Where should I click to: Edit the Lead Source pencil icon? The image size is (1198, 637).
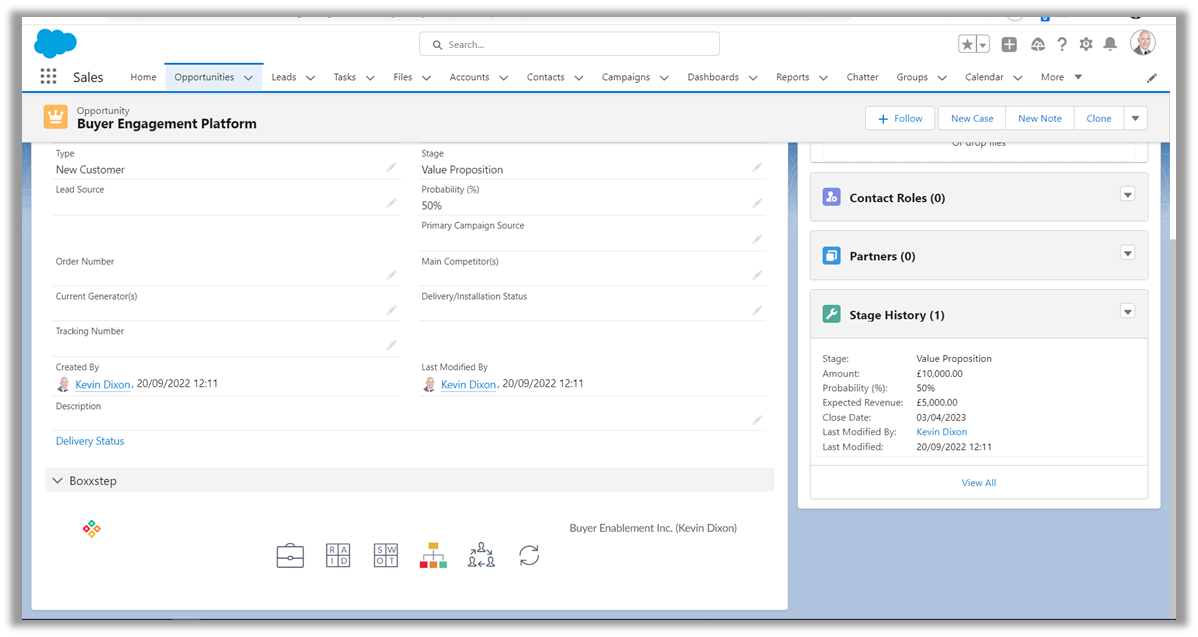coord(391,203)
